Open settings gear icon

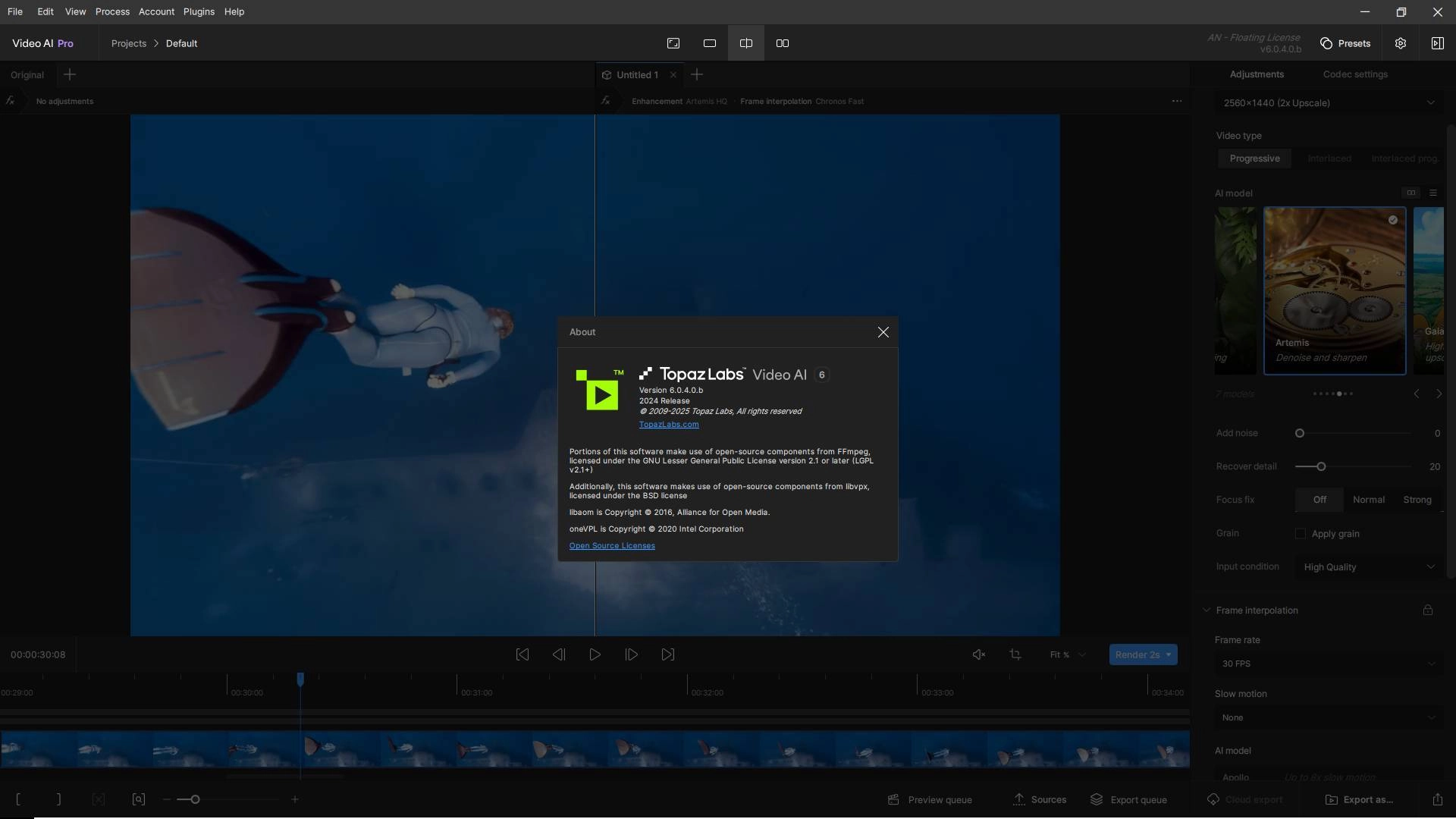tap(1401, 43)
